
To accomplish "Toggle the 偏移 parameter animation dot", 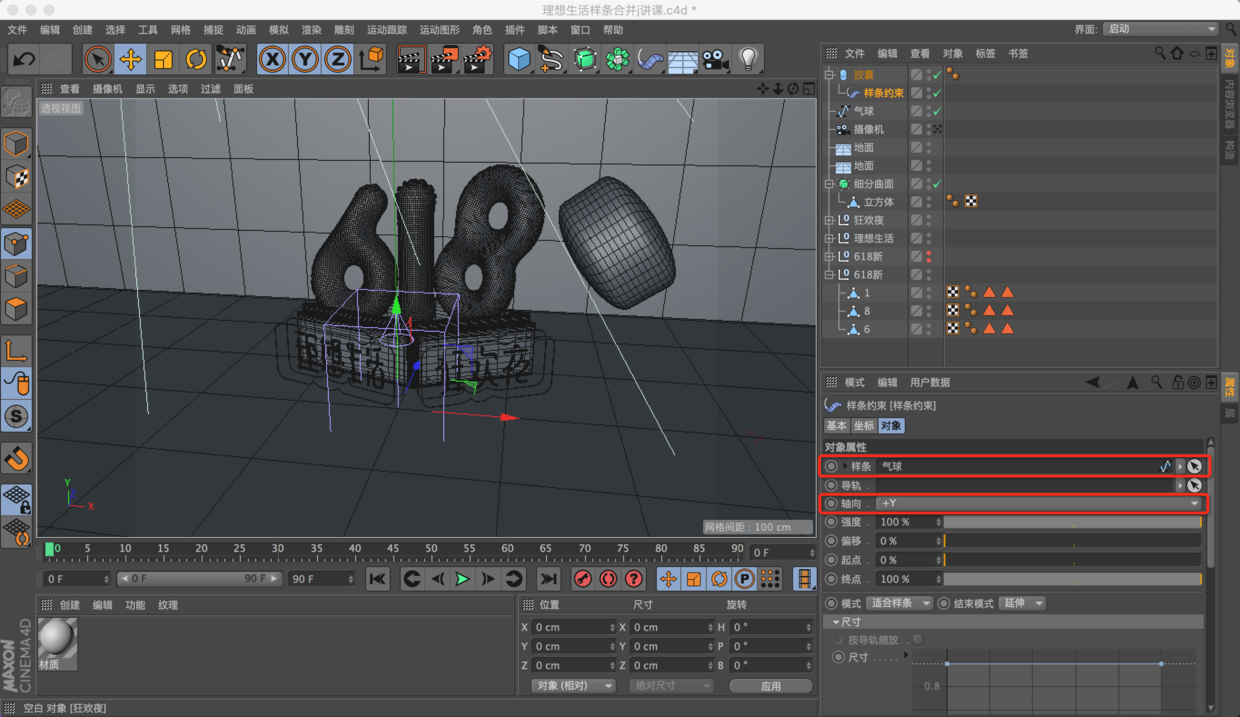I will pos(831,541).
